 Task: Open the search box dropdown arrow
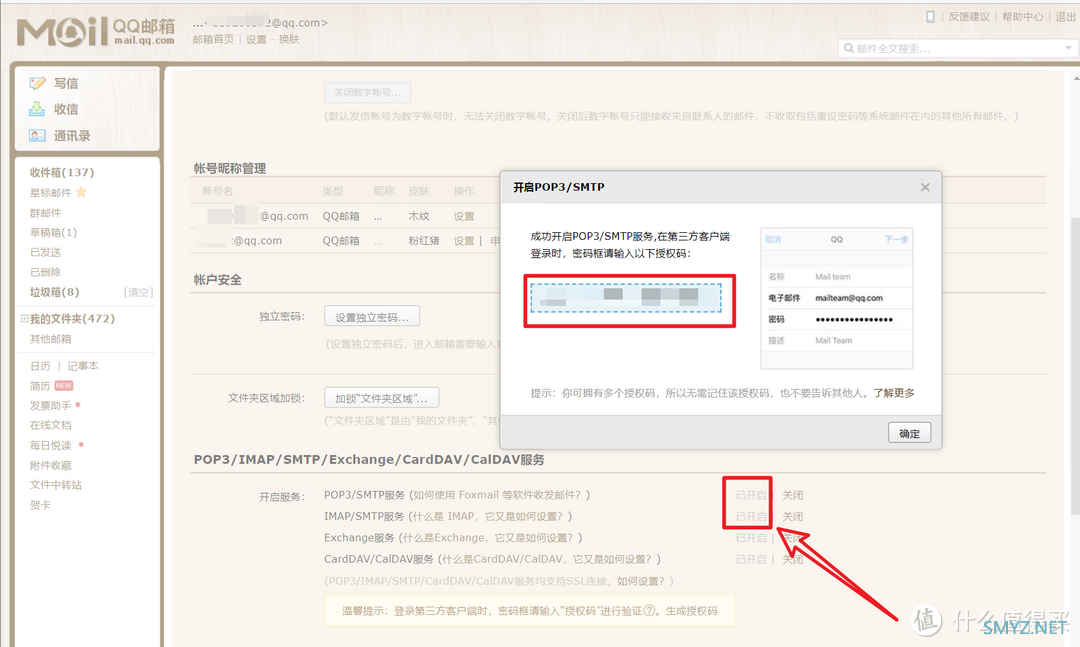pyautogui.click(x=1068, y=48)
